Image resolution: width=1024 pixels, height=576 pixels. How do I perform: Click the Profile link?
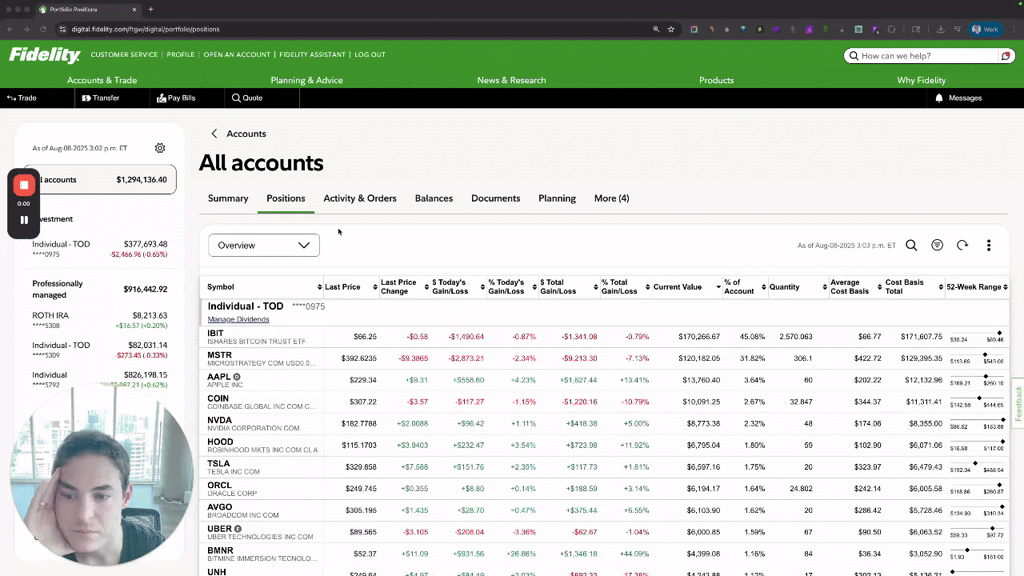coord(180,55)
